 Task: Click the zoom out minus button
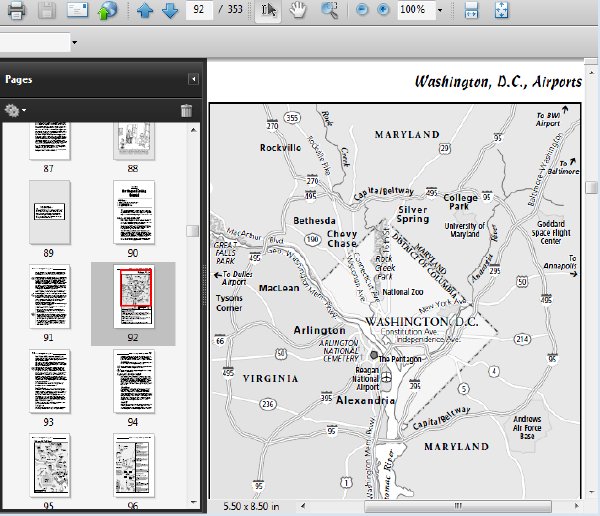[362, 10]
